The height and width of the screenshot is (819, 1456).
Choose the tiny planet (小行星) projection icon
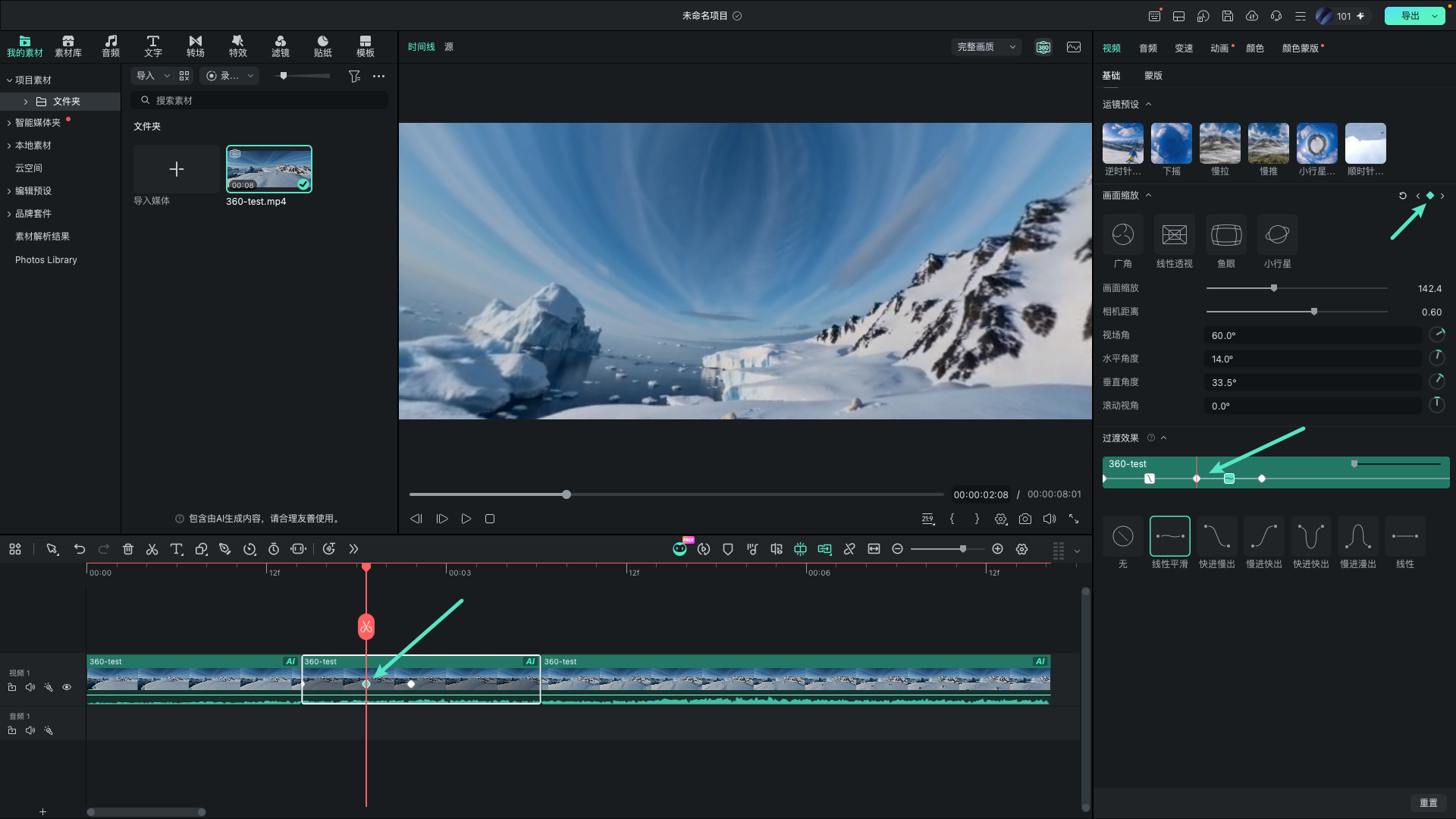tap(1278, 234)
